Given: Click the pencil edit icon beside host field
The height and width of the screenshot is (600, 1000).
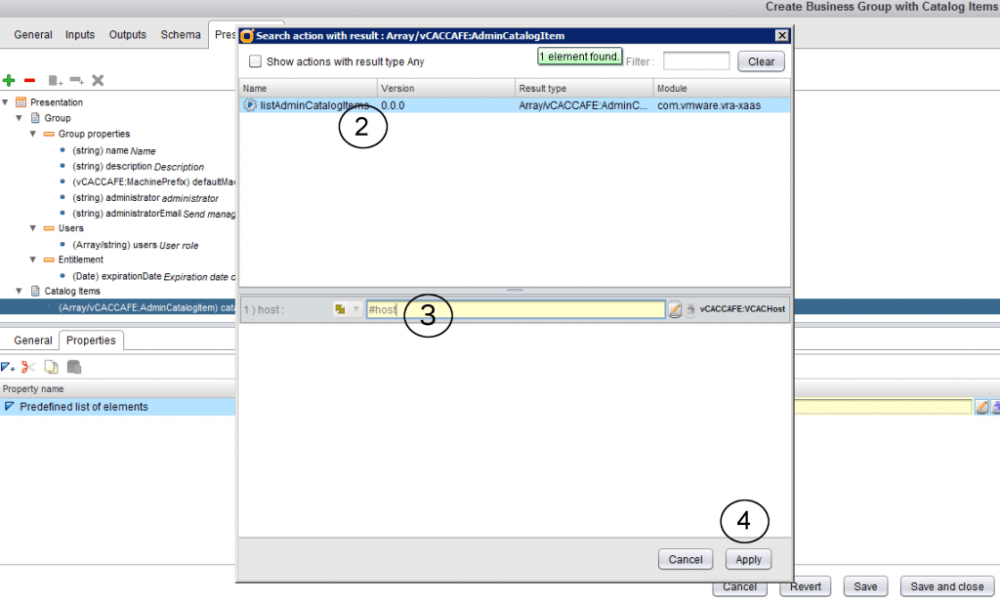Looking at the screenshot, I should point(675,310).
